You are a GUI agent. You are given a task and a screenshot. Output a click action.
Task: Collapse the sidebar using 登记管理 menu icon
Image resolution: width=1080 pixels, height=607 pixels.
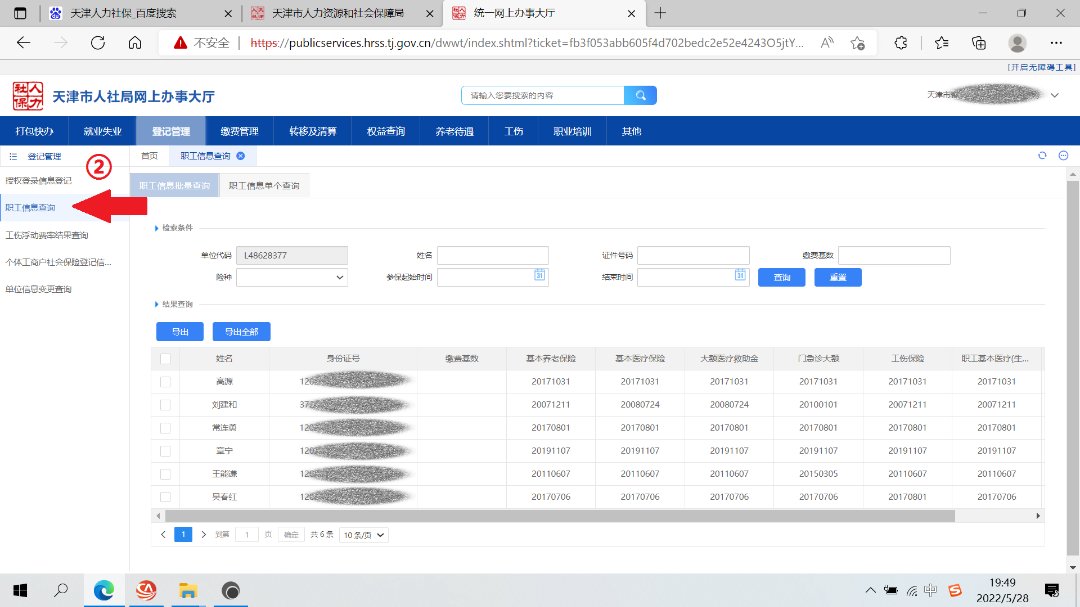click(13, 157)
